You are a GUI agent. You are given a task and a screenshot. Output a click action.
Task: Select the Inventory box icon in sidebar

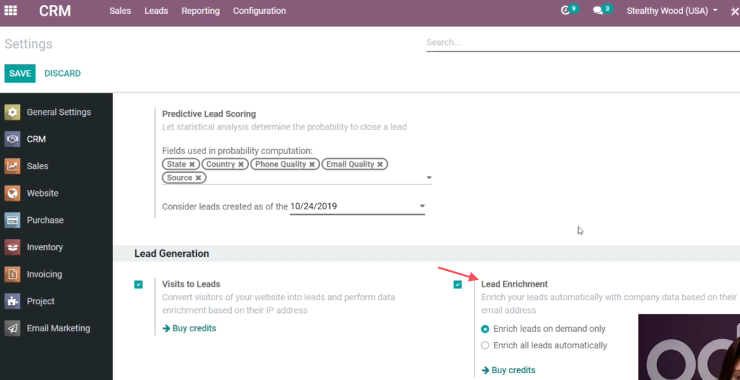[12, 247]
